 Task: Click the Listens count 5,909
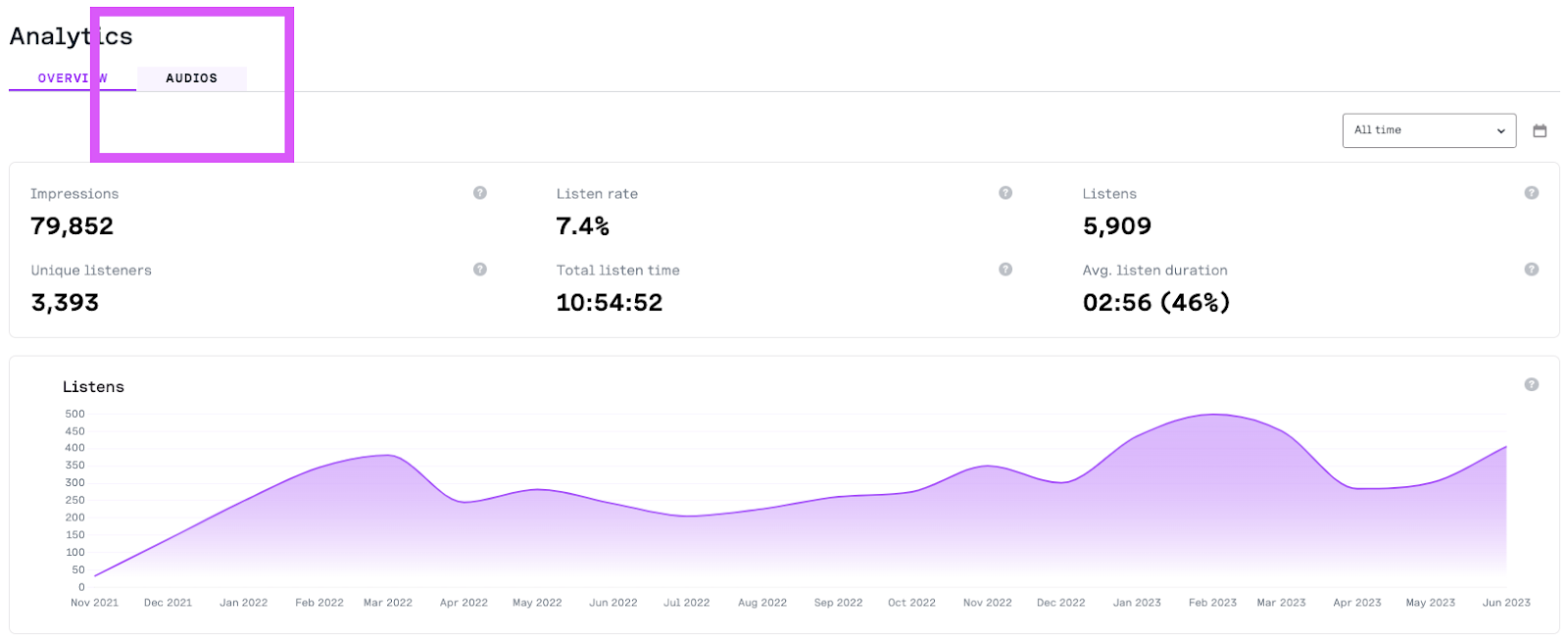1117,226
